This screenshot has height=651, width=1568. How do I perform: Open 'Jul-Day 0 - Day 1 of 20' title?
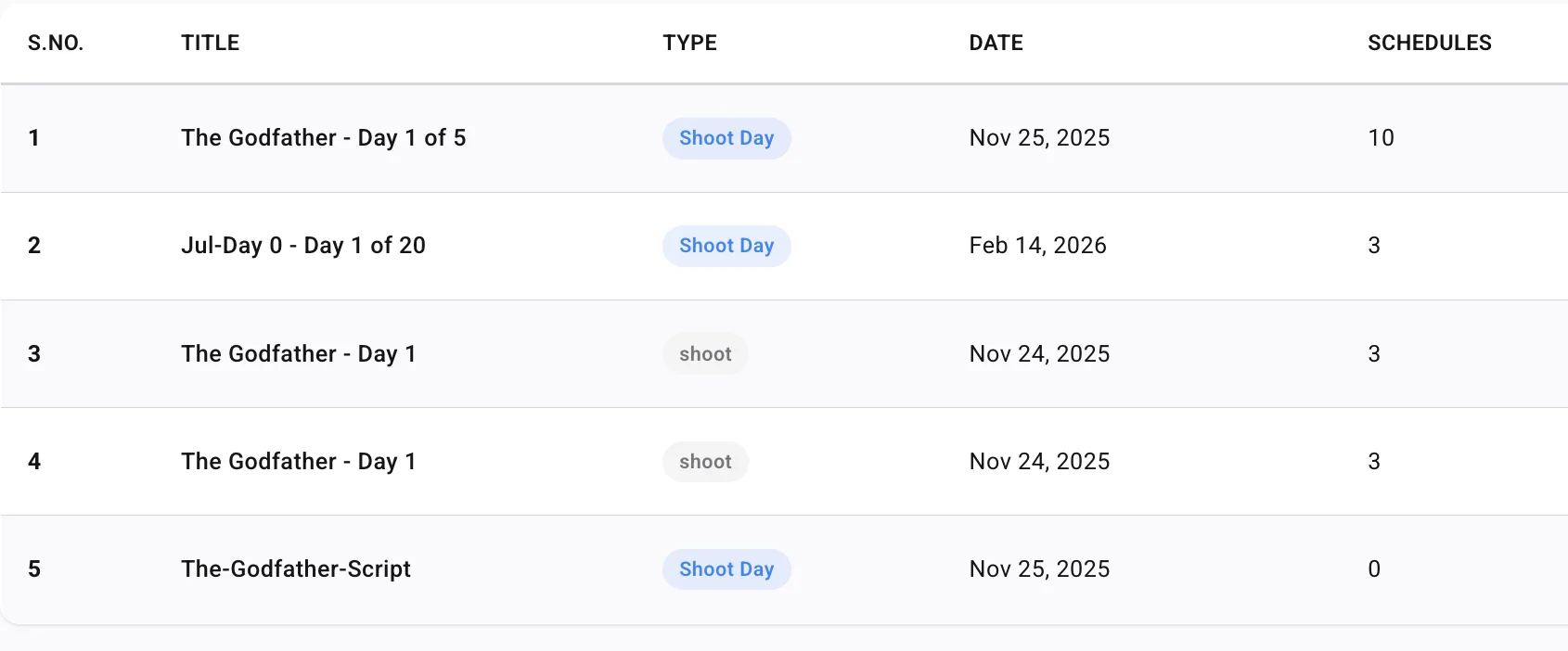(303, 246)
